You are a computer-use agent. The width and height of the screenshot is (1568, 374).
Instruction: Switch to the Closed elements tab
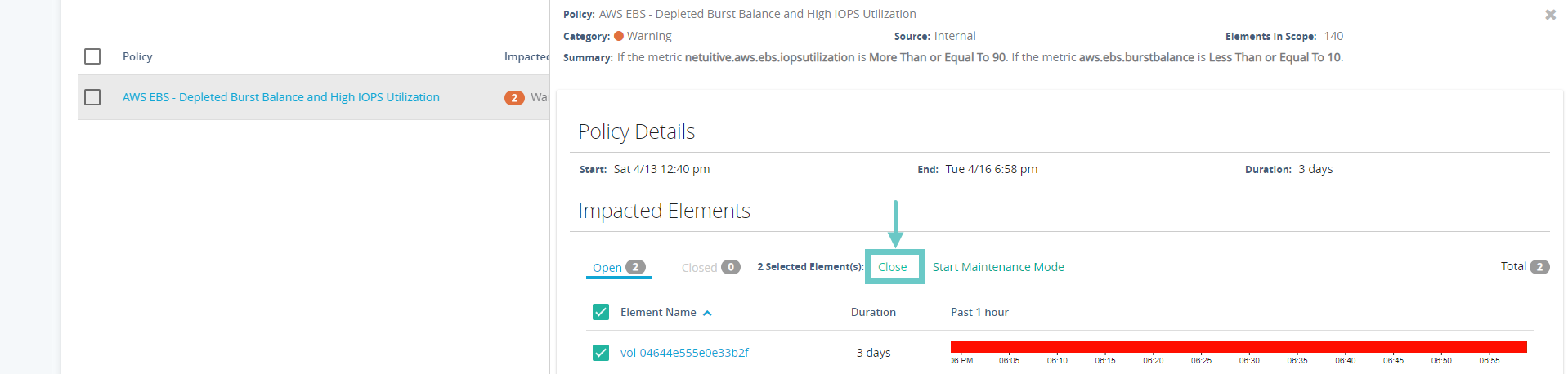pyautogui.click(x=710, y=267)
